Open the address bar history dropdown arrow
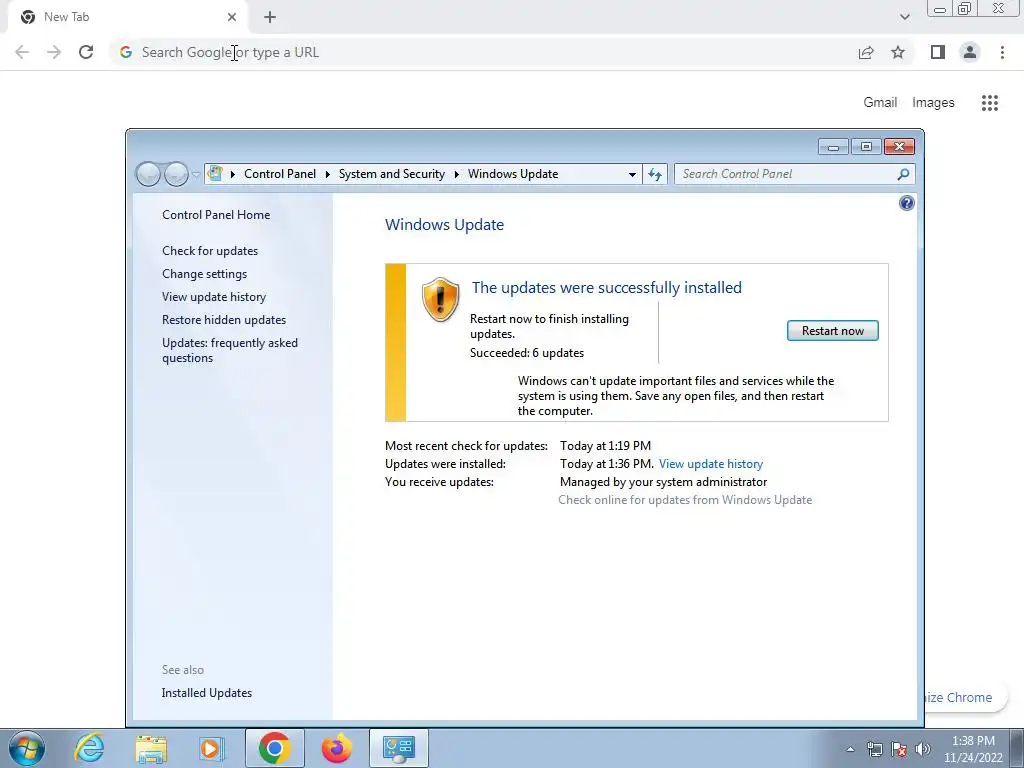This screenshot has height=768, width=1024. click(632, 174)
